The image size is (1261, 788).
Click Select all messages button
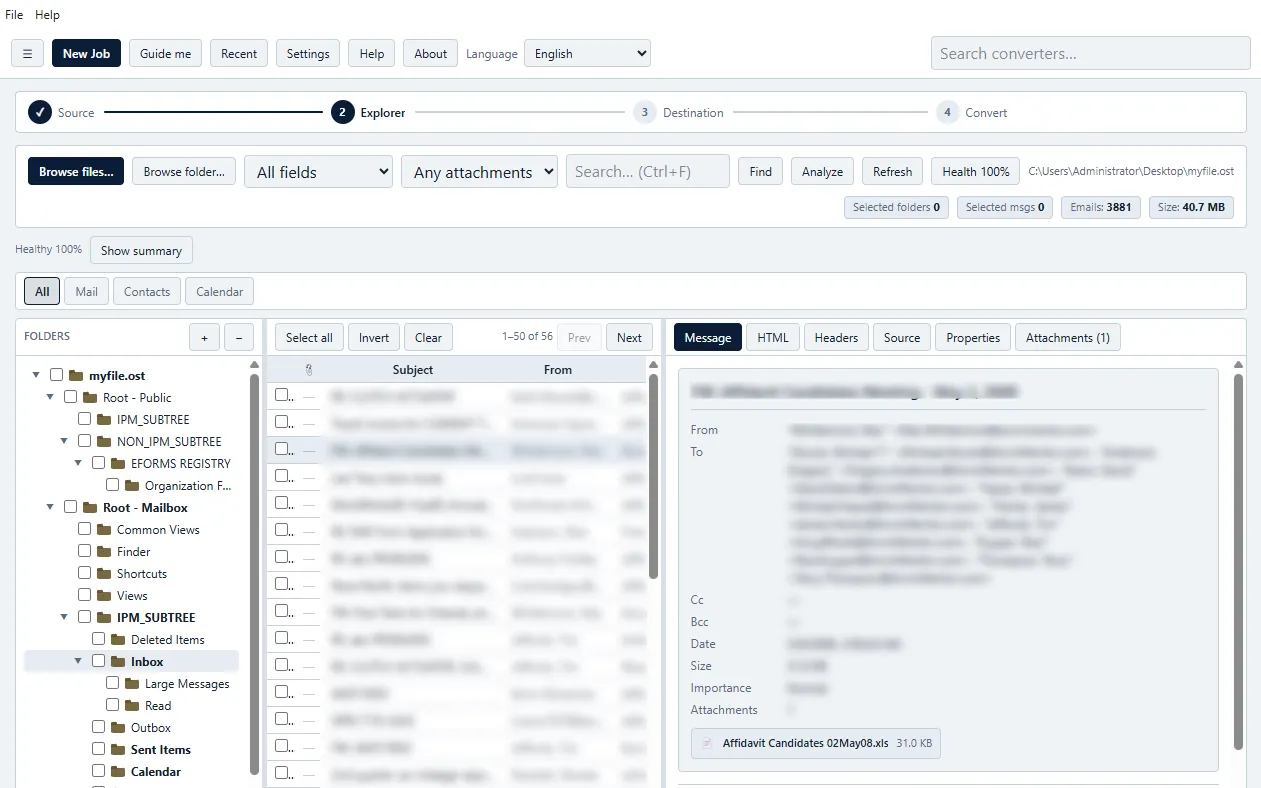(x=309, y=337)
